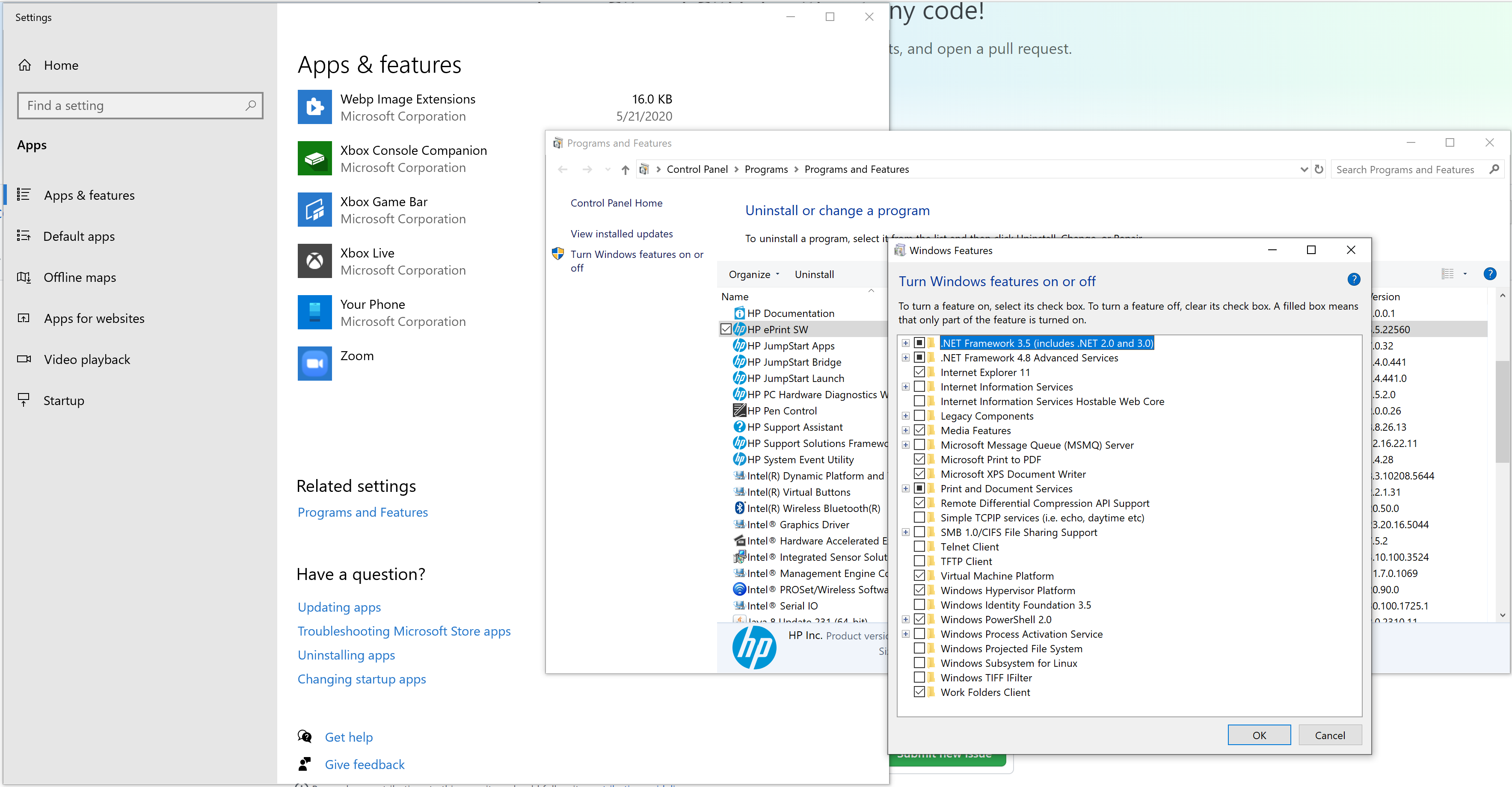Open View installed updates link

coord(622,234)
